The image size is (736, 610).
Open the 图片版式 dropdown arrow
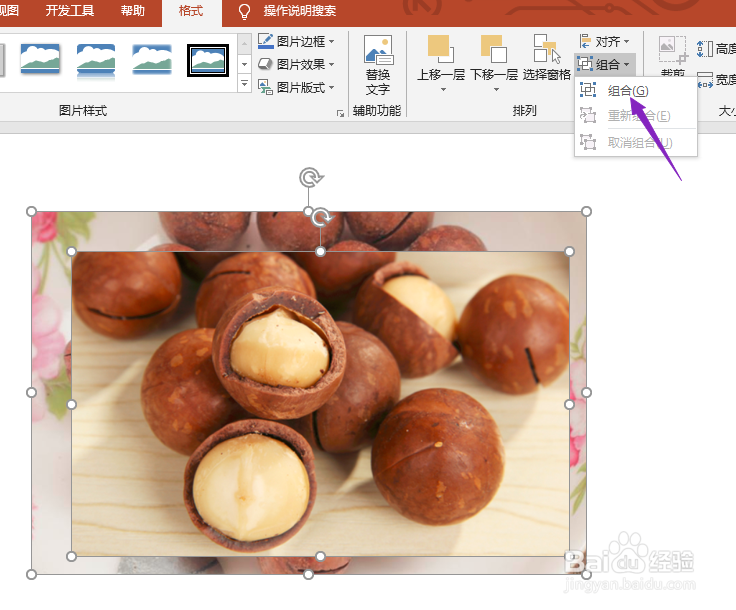331,87
